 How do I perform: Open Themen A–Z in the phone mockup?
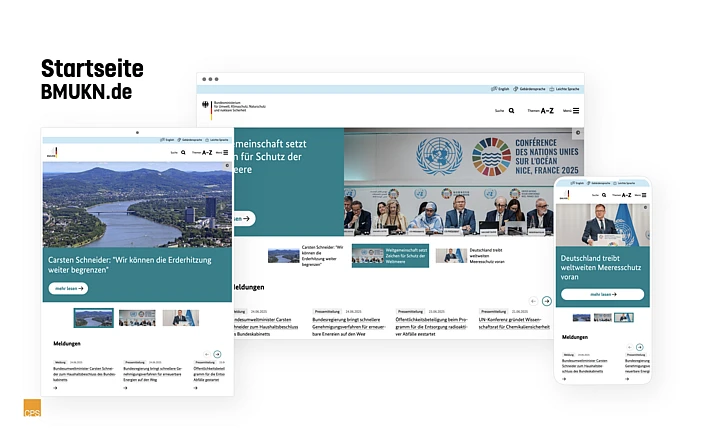[622, 195]
